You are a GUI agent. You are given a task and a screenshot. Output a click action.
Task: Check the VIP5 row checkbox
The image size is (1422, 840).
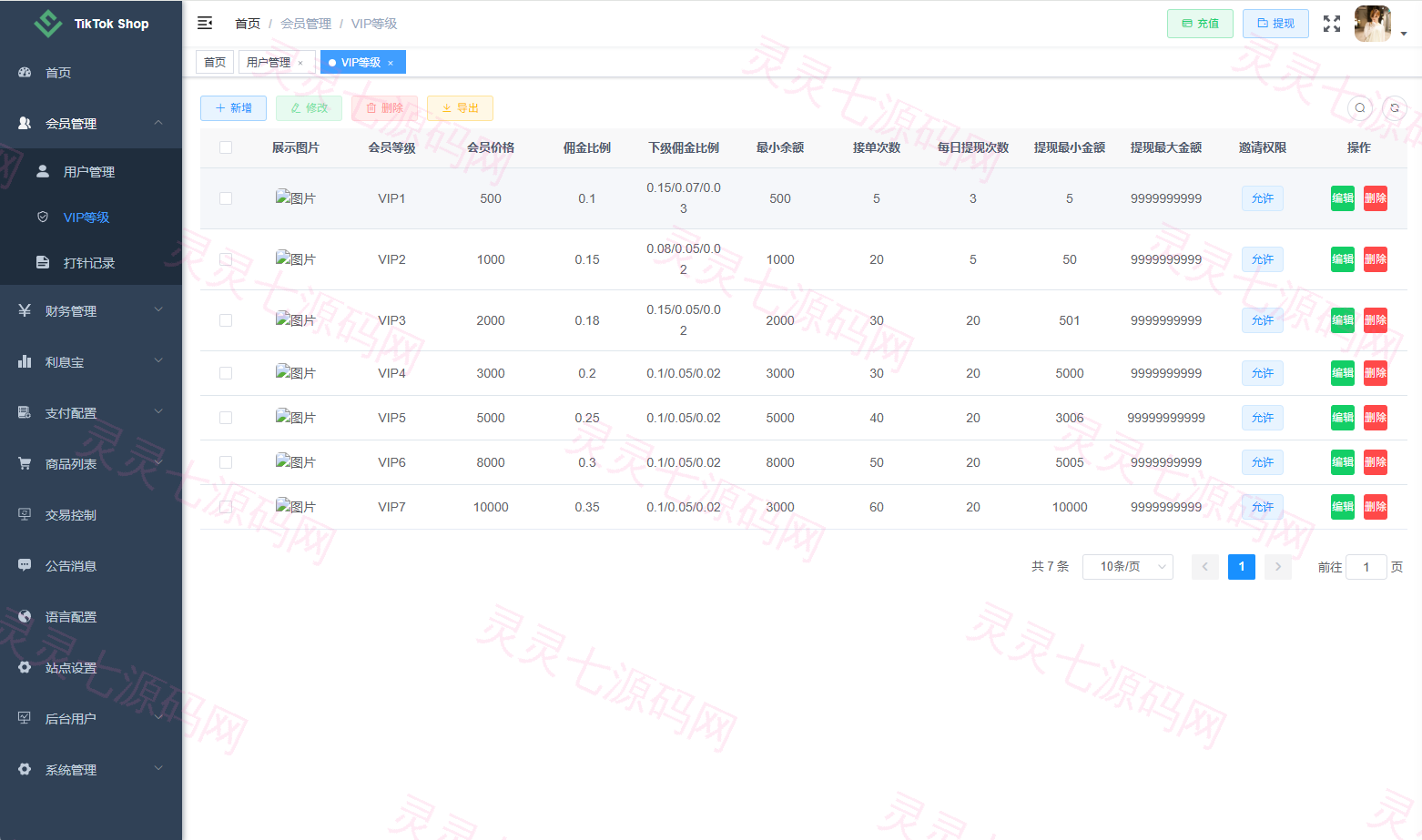coord(226,418)
